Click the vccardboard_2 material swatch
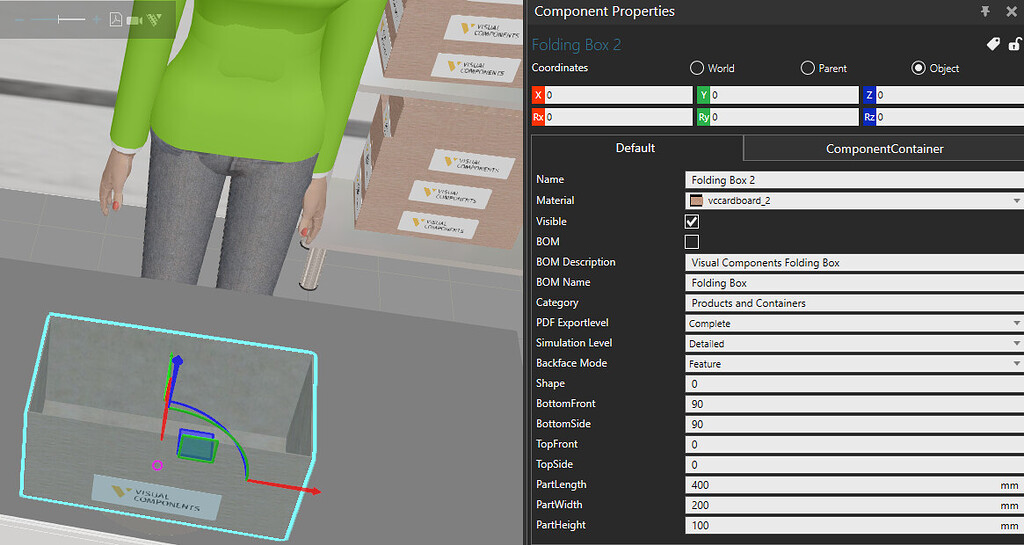1024x545 pixels. (x=696, y=200)
